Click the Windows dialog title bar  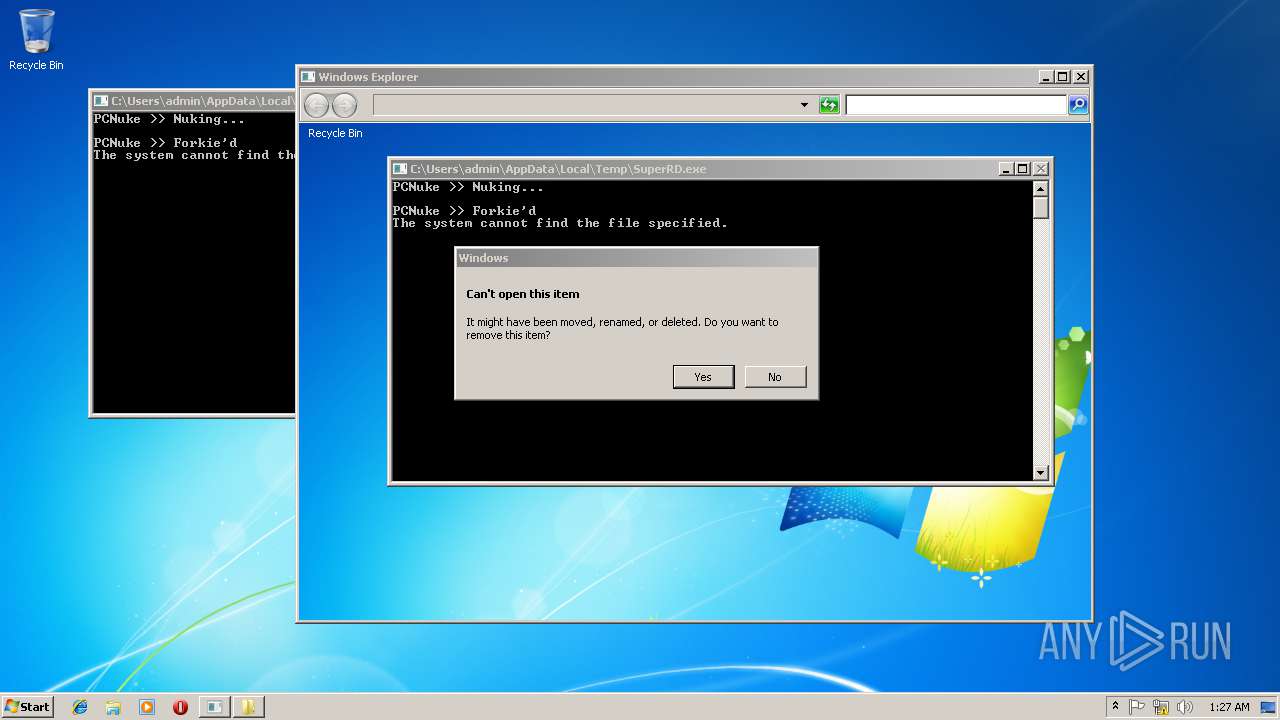[636, 258]
